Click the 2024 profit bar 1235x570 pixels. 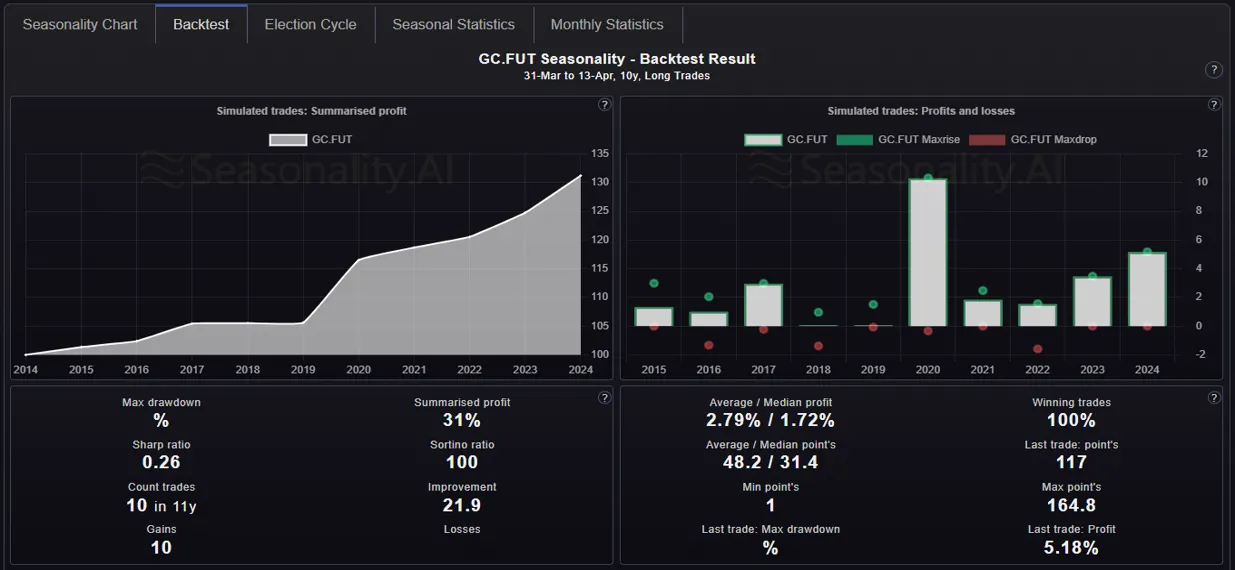coord(1147,289)
